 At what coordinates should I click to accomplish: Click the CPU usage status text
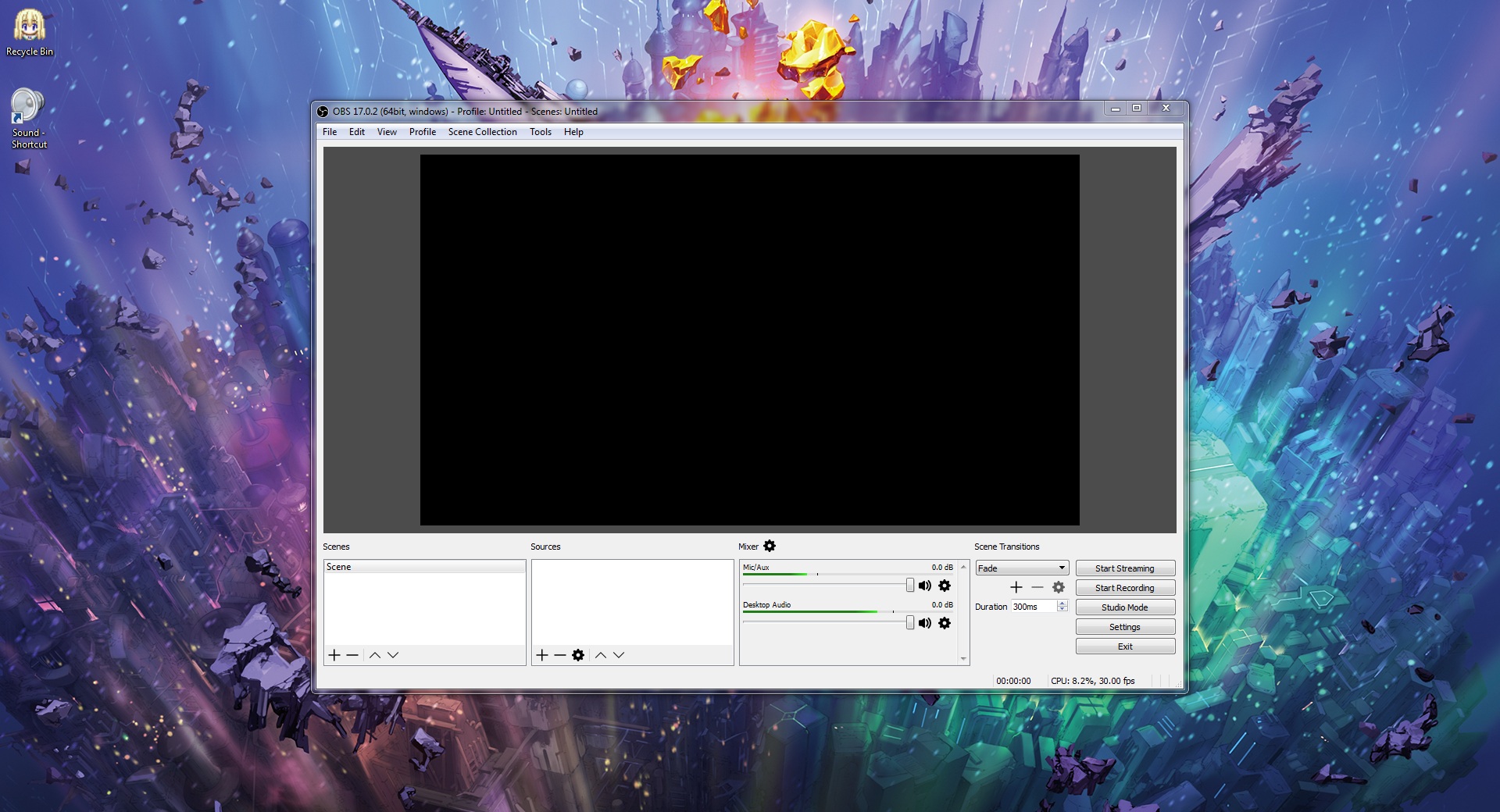click(x=1093, y=681)
